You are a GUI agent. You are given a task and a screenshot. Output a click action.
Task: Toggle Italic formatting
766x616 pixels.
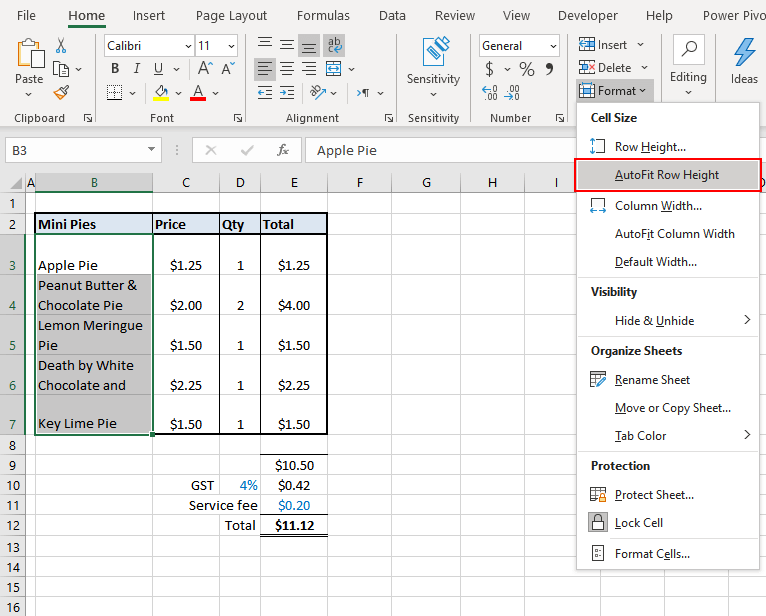(137, 68)
